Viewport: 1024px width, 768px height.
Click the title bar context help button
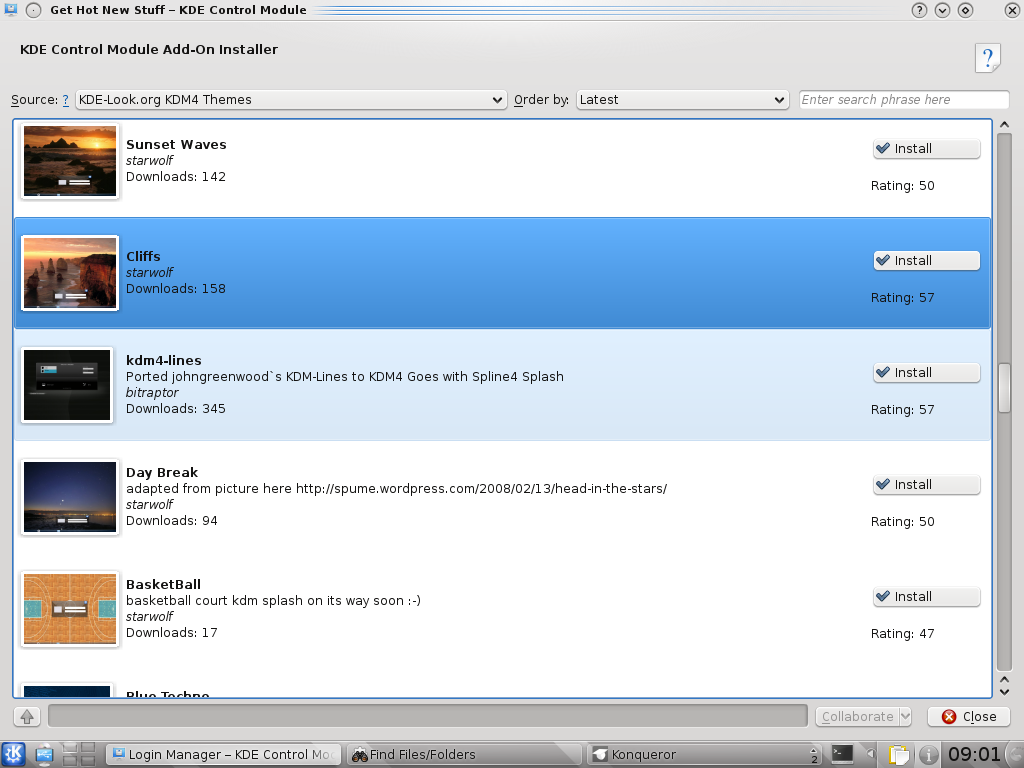pyautogui.click(x=919, y=10)
